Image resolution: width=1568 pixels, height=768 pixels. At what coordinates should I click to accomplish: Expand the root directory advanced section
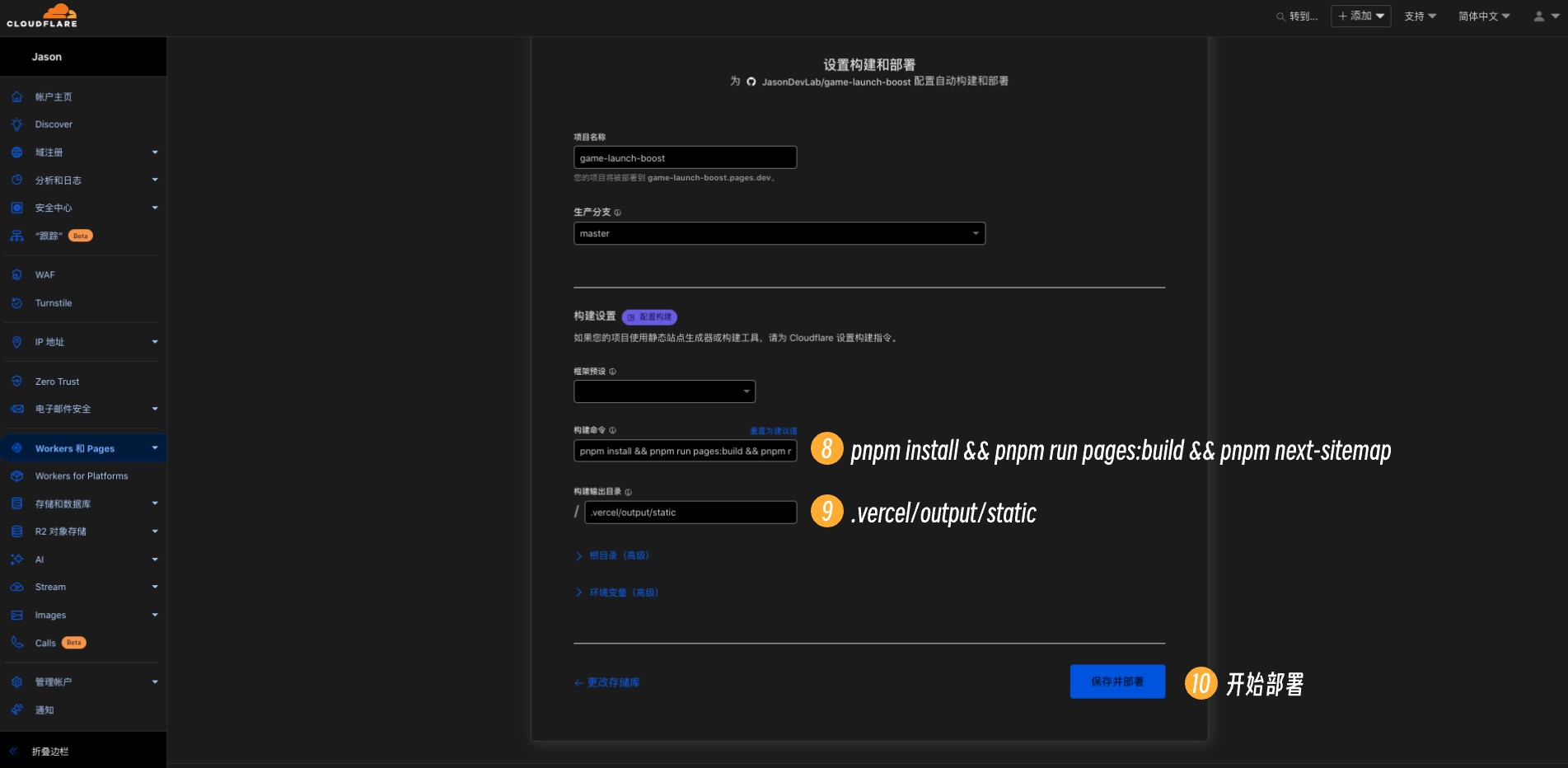click(x=611, y=555)
